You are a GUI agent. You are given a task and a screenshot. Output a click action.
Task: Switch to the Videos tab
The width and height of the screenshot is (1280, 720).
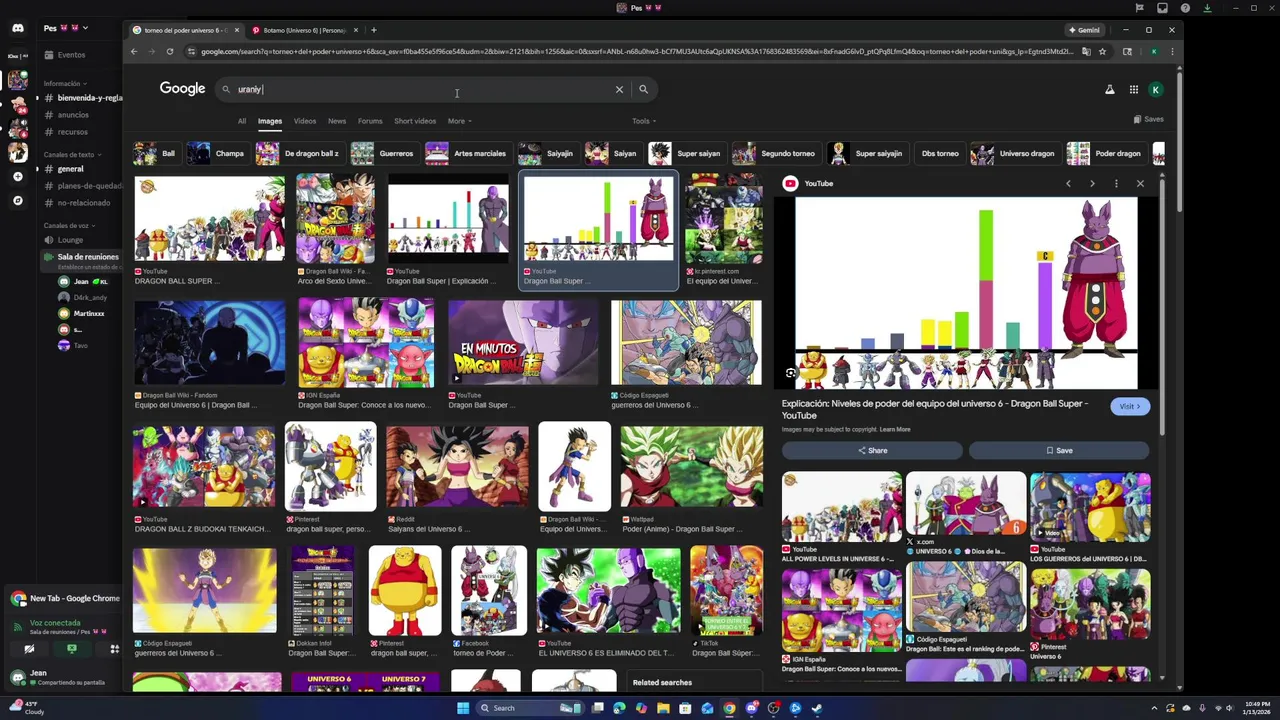click(305, 121)
